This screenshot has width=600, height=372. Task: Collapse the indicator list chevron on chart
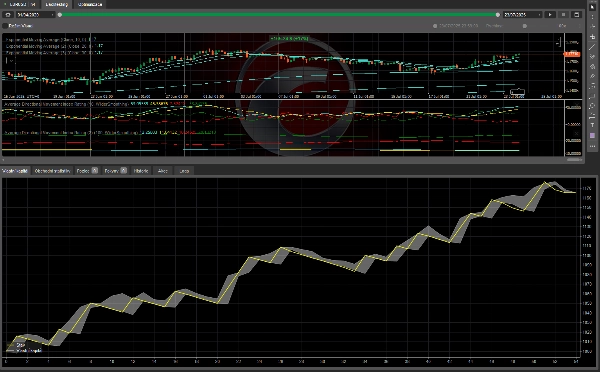coord(10,60)
